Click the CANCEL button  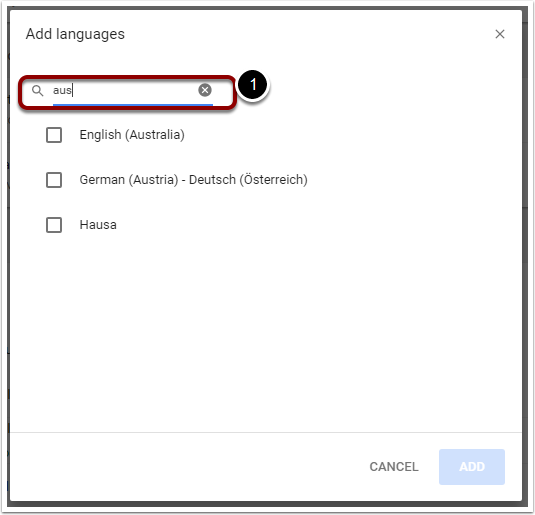click(x=394, y=467)
